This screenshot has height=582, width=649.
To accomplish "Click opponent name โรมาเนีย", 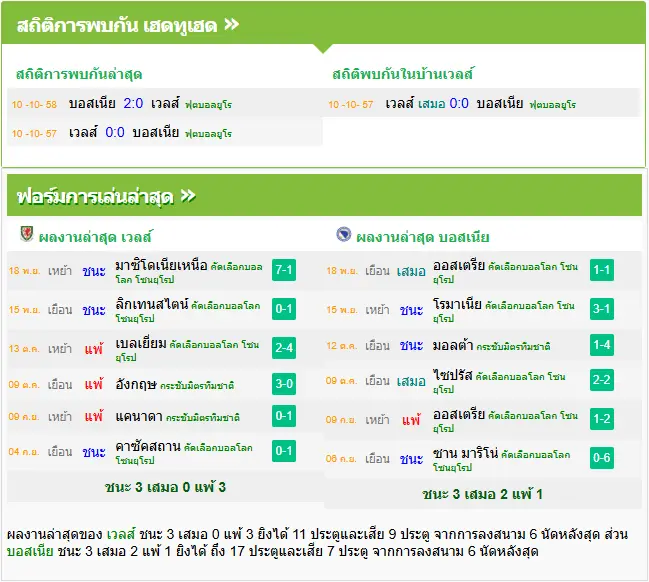I will (457, 304).
